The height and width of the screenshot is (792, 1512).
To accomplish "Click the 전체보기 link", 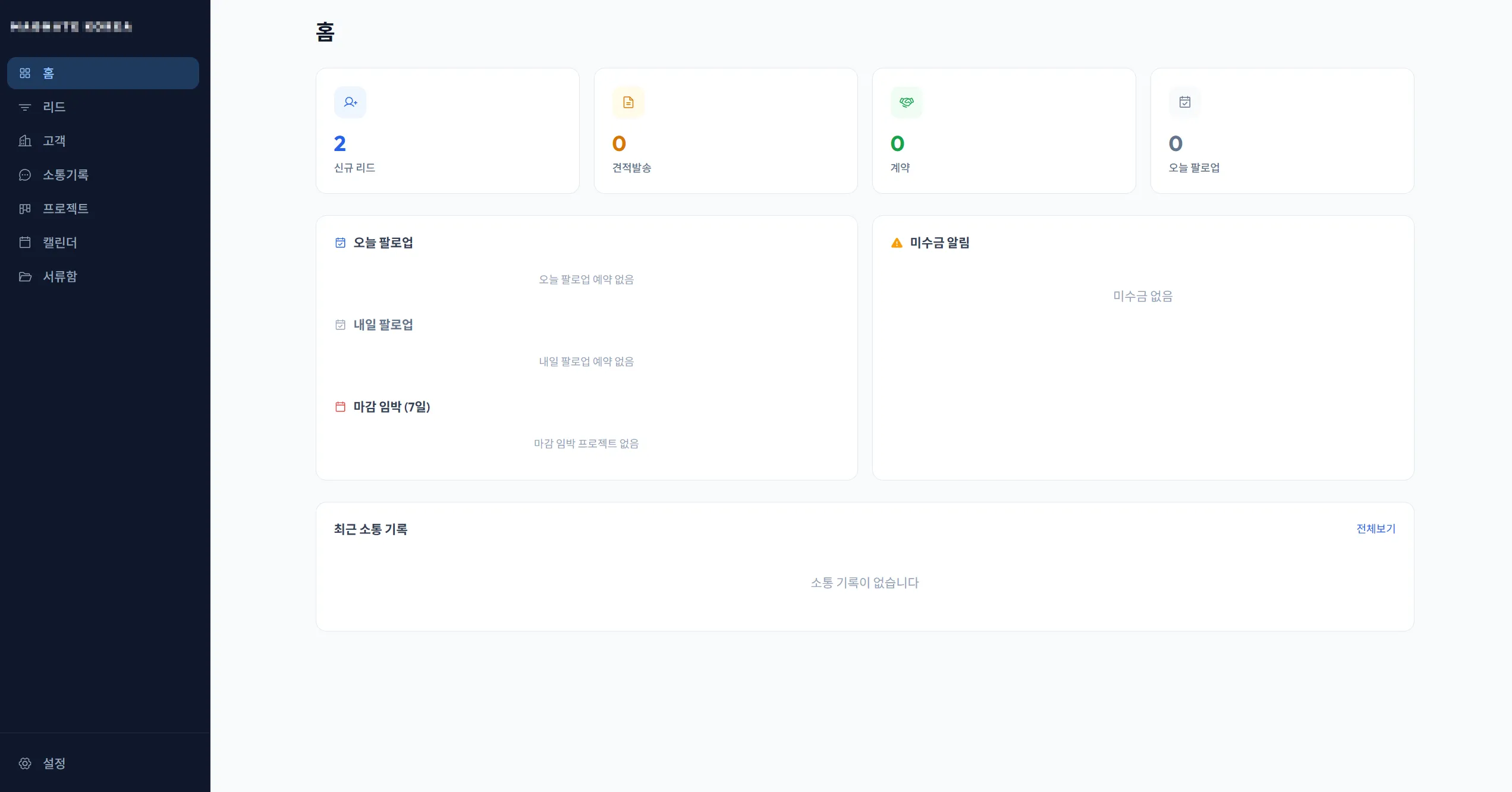I will tap(1376, 529).
